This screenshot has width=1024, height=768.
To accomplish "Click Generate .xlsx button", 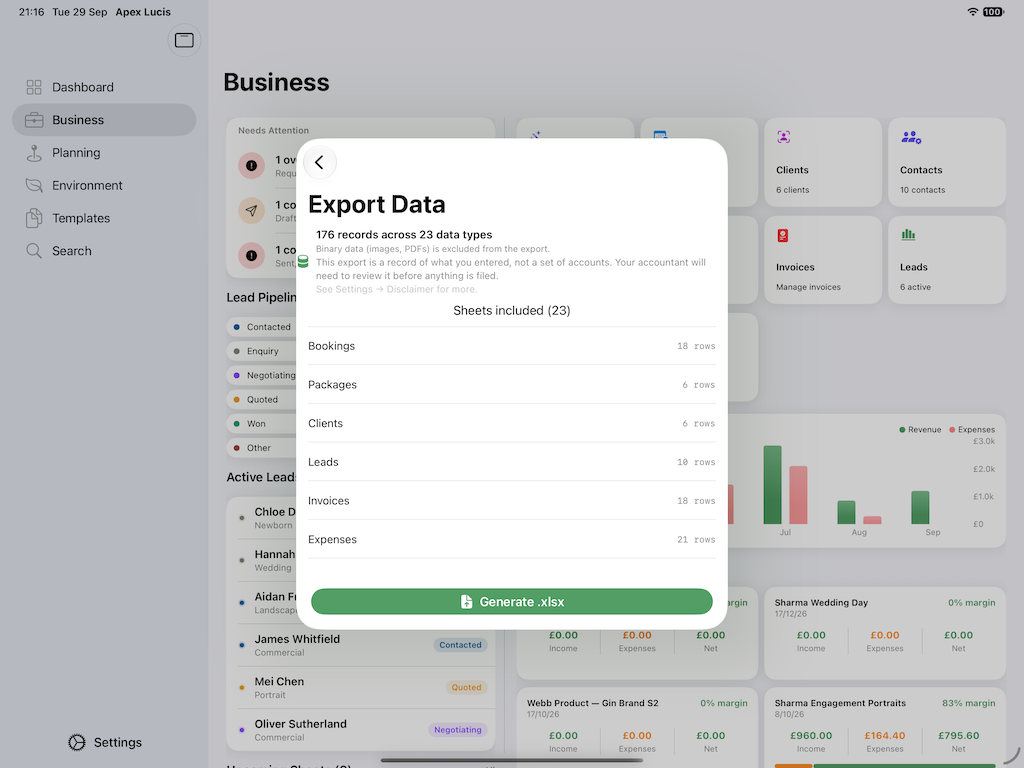I will pyautogui.click(x=511, y=601).
